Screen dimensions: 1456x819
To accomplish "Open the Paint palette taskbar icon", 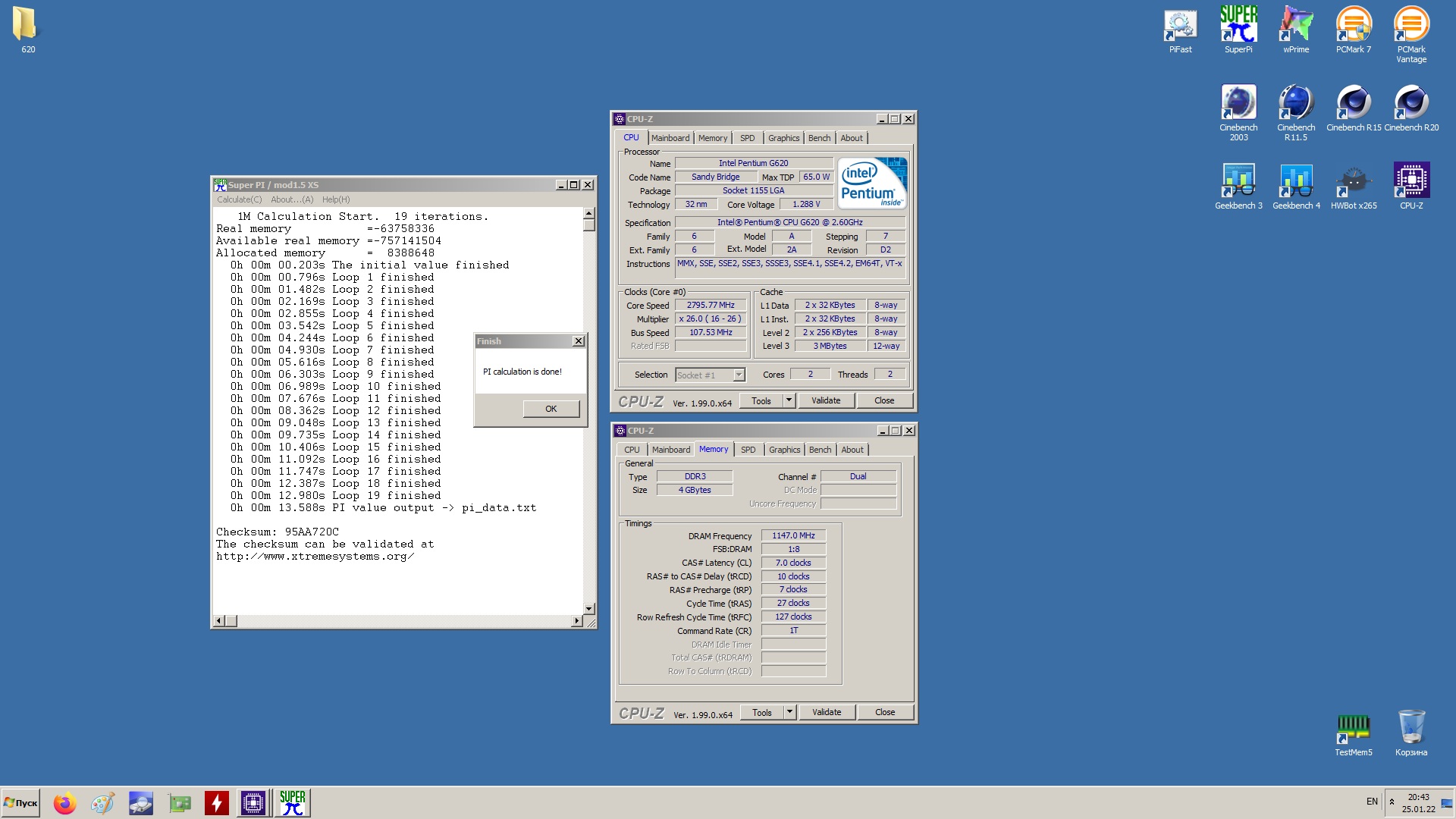I will 102,803.
